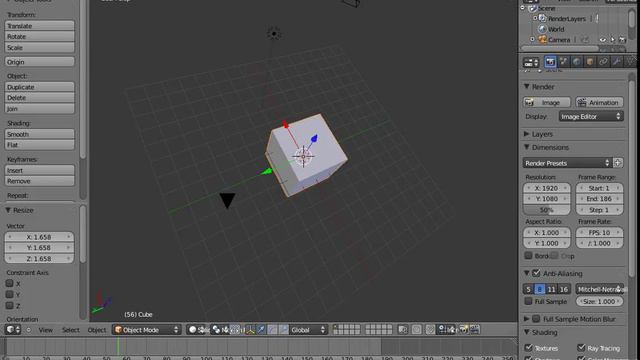
Task: Enable Constraint Axis X checkbox
Action: [x=9, y=283]
